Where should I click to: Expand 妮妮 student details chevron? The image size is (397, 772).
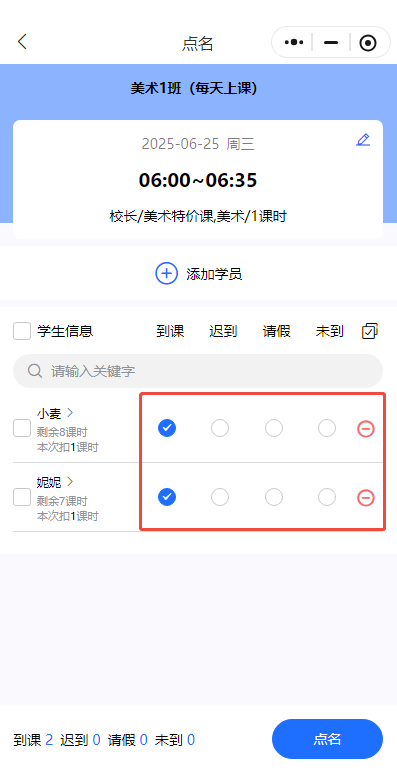pos(69,482)
